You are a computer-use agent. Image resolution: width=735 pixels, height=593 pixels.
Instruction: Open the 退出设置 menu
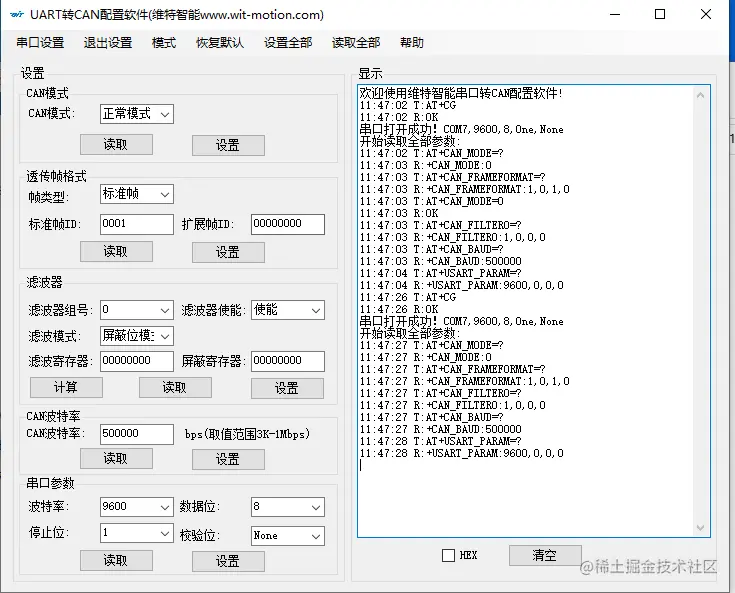point(108,43)
